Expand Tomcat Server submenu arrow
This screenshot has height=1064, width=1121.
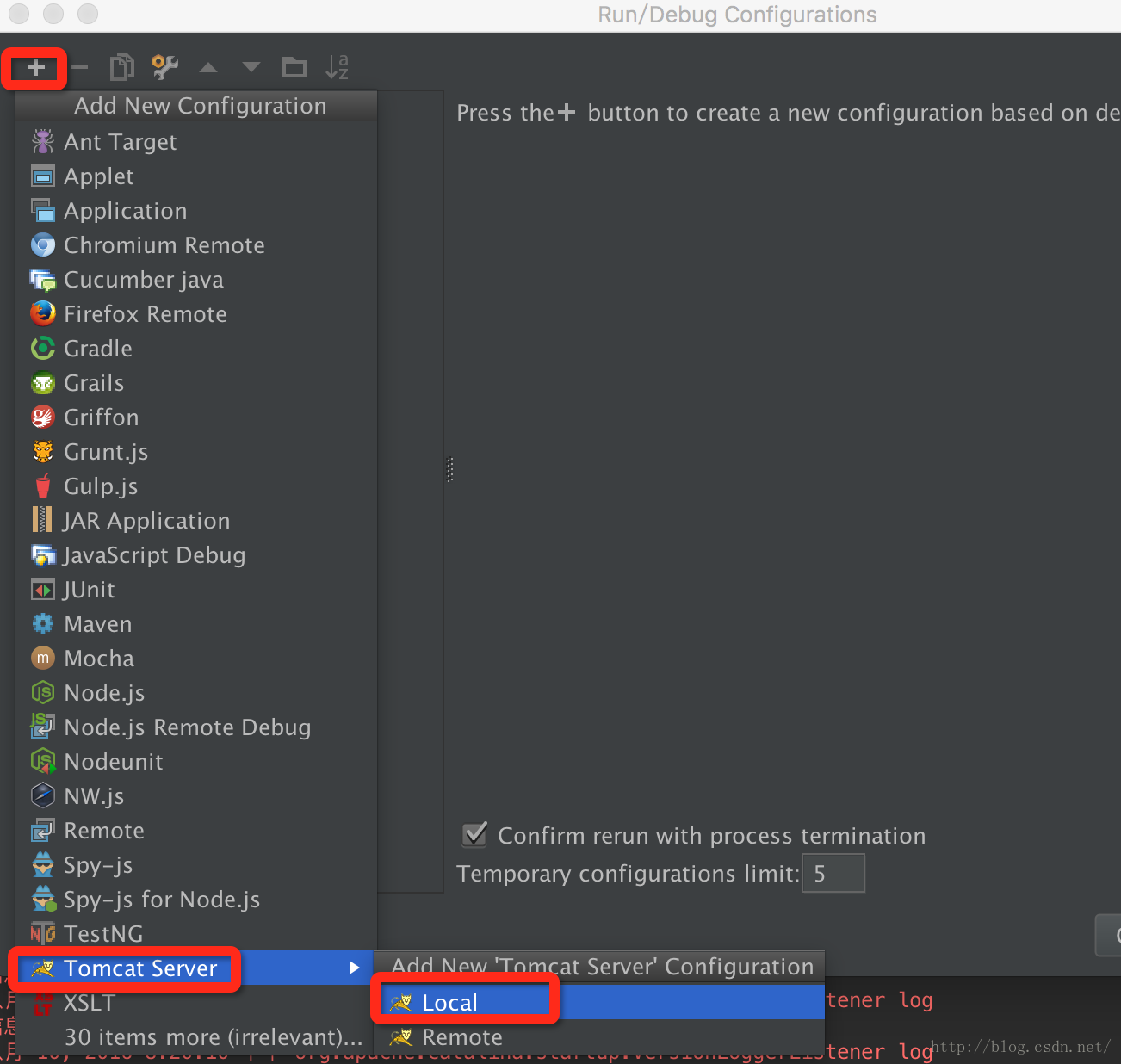[x=354, y=968]
